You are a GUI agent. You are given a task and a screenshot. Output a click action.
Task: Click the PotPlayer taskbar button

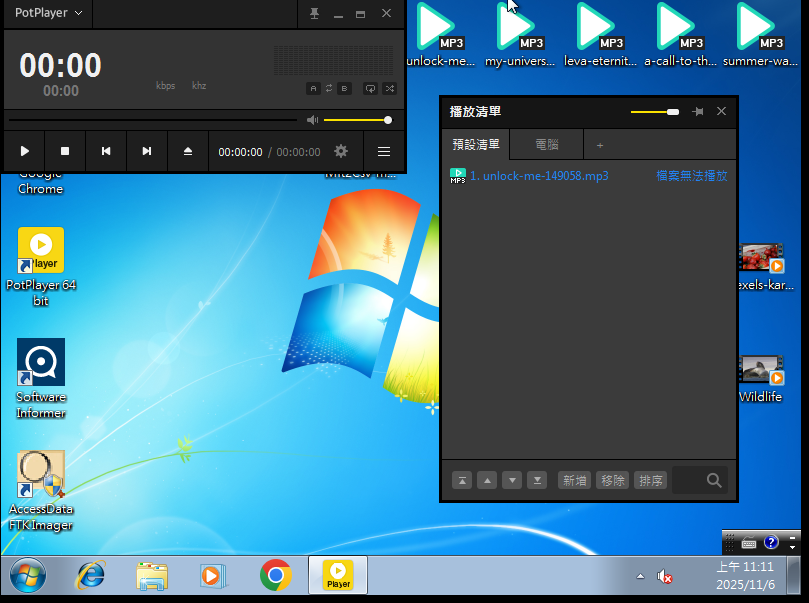[x=338, y=575]
